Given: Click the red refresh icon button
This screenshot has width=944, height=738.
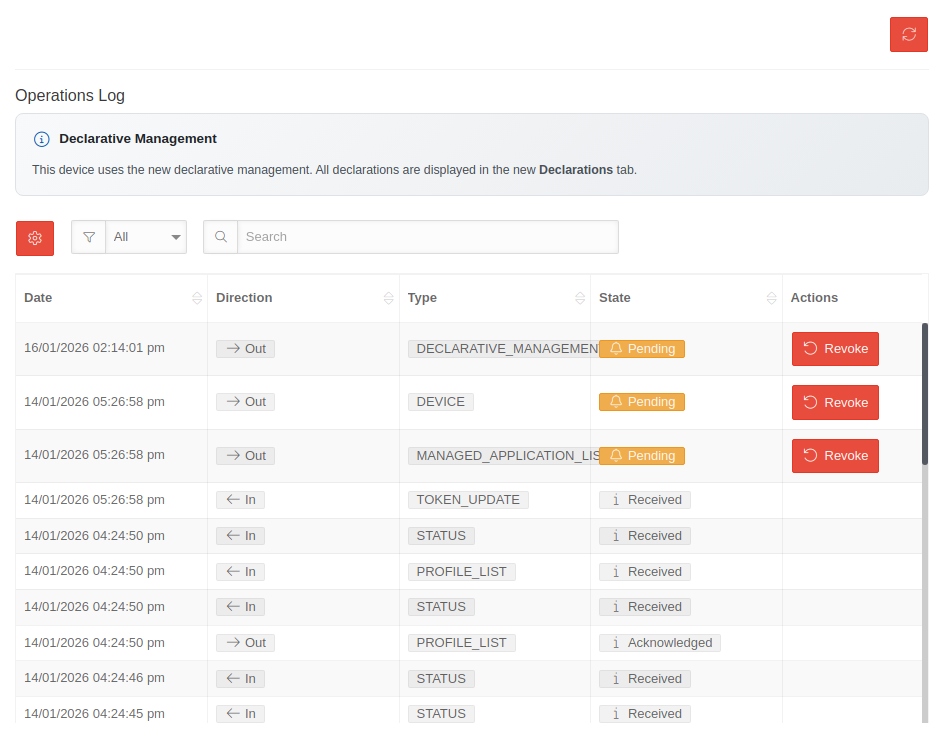Looking at the screenshot, I should click(908, 34).
